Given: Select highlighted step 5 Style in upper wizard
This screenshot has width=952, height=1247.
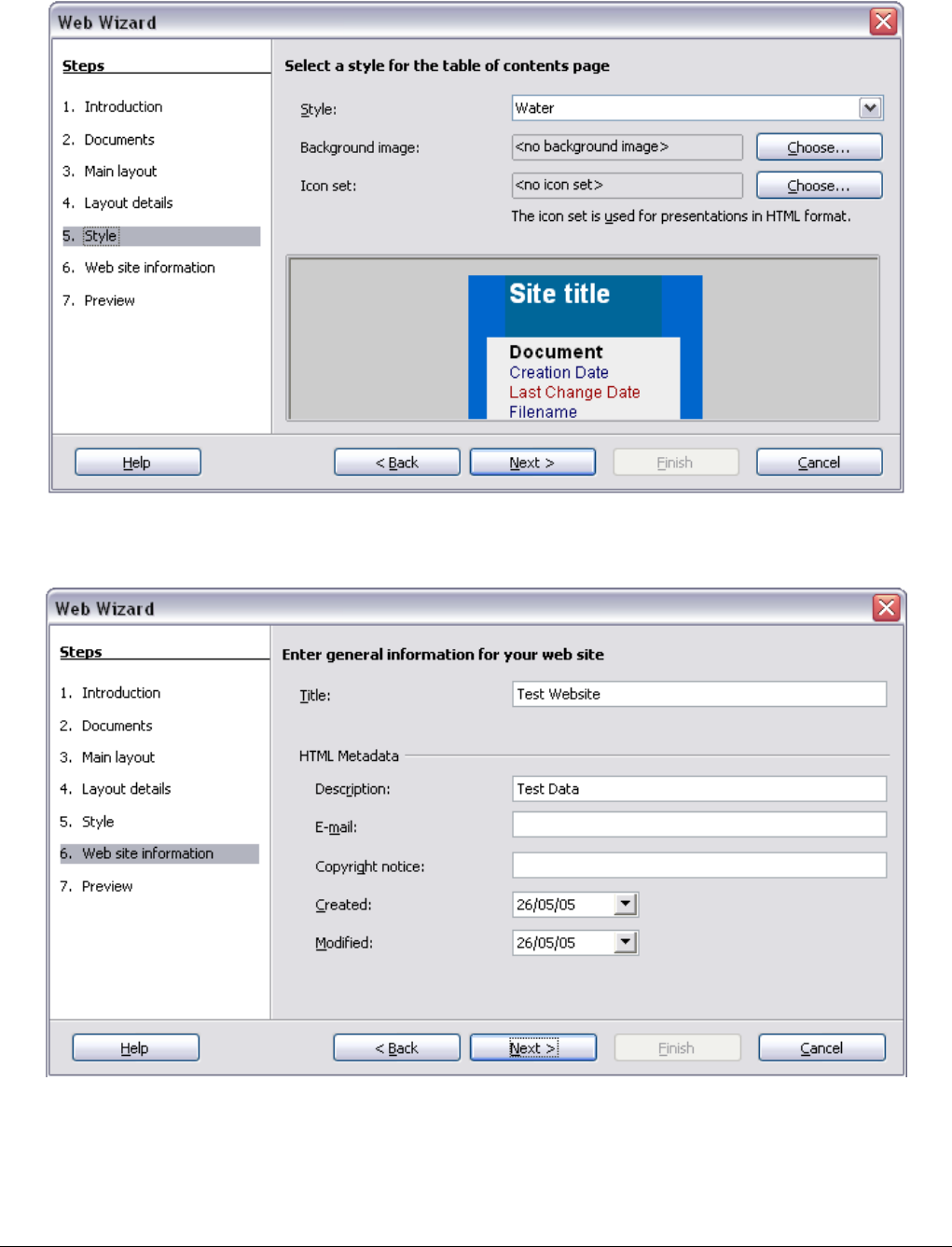Looking at the screenshot, I should [161, 236].
